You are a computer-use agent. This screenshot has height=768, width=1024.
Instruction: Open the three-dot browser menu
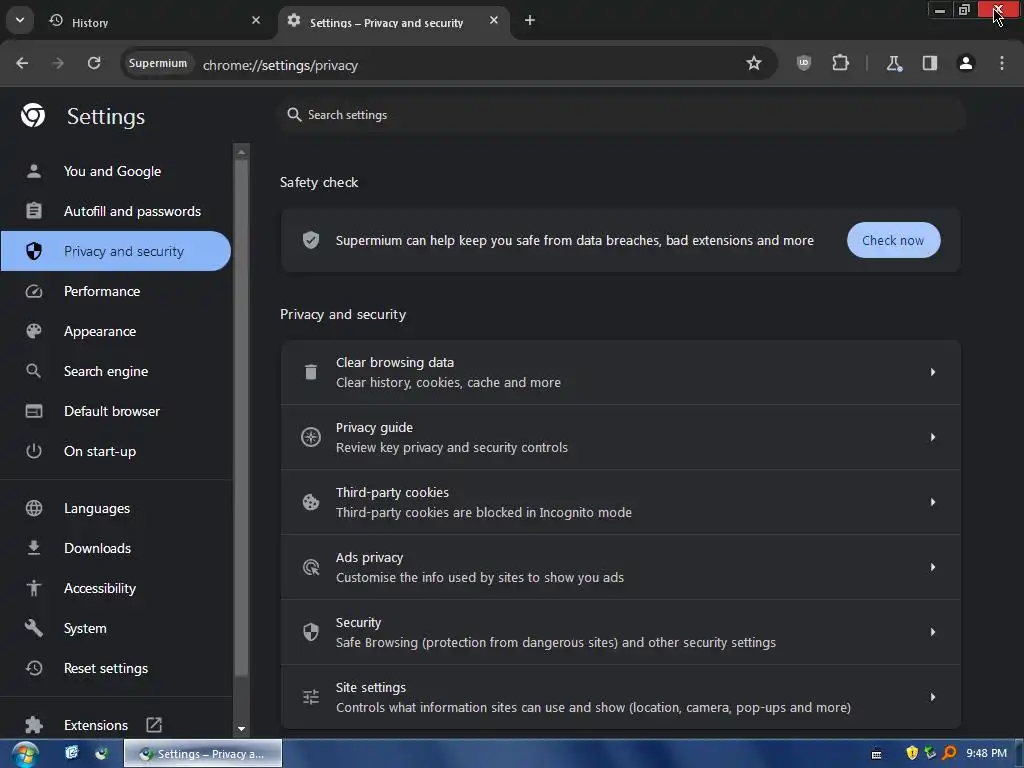coord(1002,63)
